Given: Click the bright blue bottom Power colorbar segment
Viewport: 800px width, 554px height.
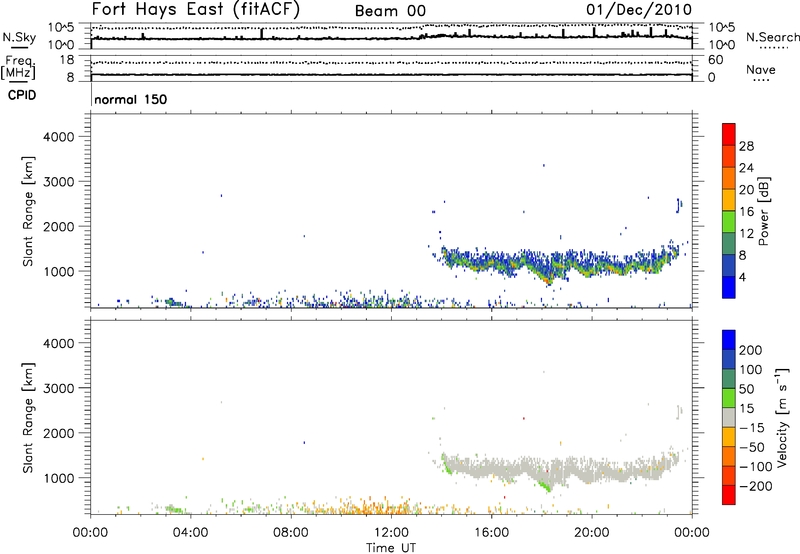Looking at the screenshot, I should pos(729,287).
